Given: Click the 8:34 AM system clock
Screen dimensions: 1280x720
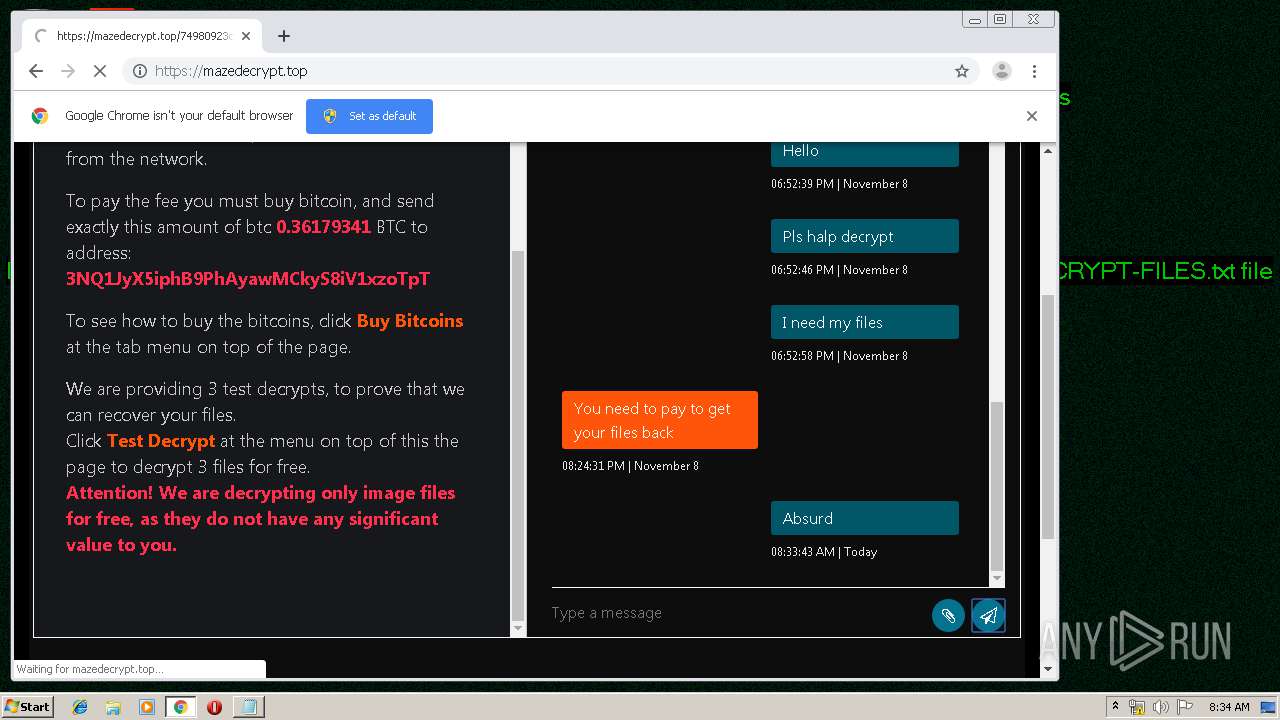Looking at the screenshot, I should pos(1229,707).
